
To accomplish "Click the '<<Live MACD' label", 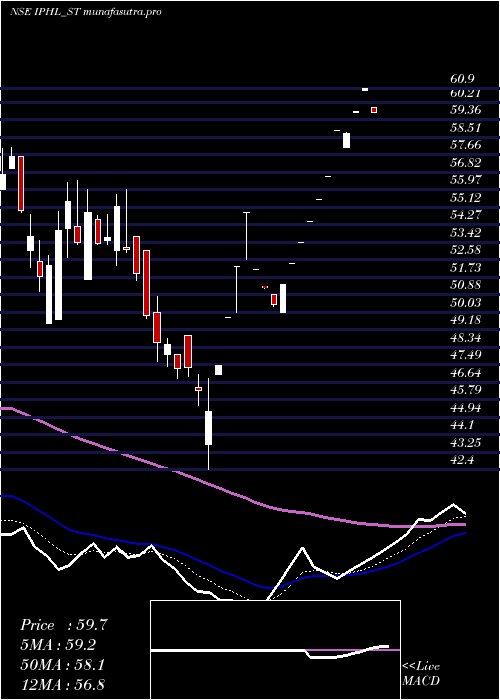I will coord(421,674).
